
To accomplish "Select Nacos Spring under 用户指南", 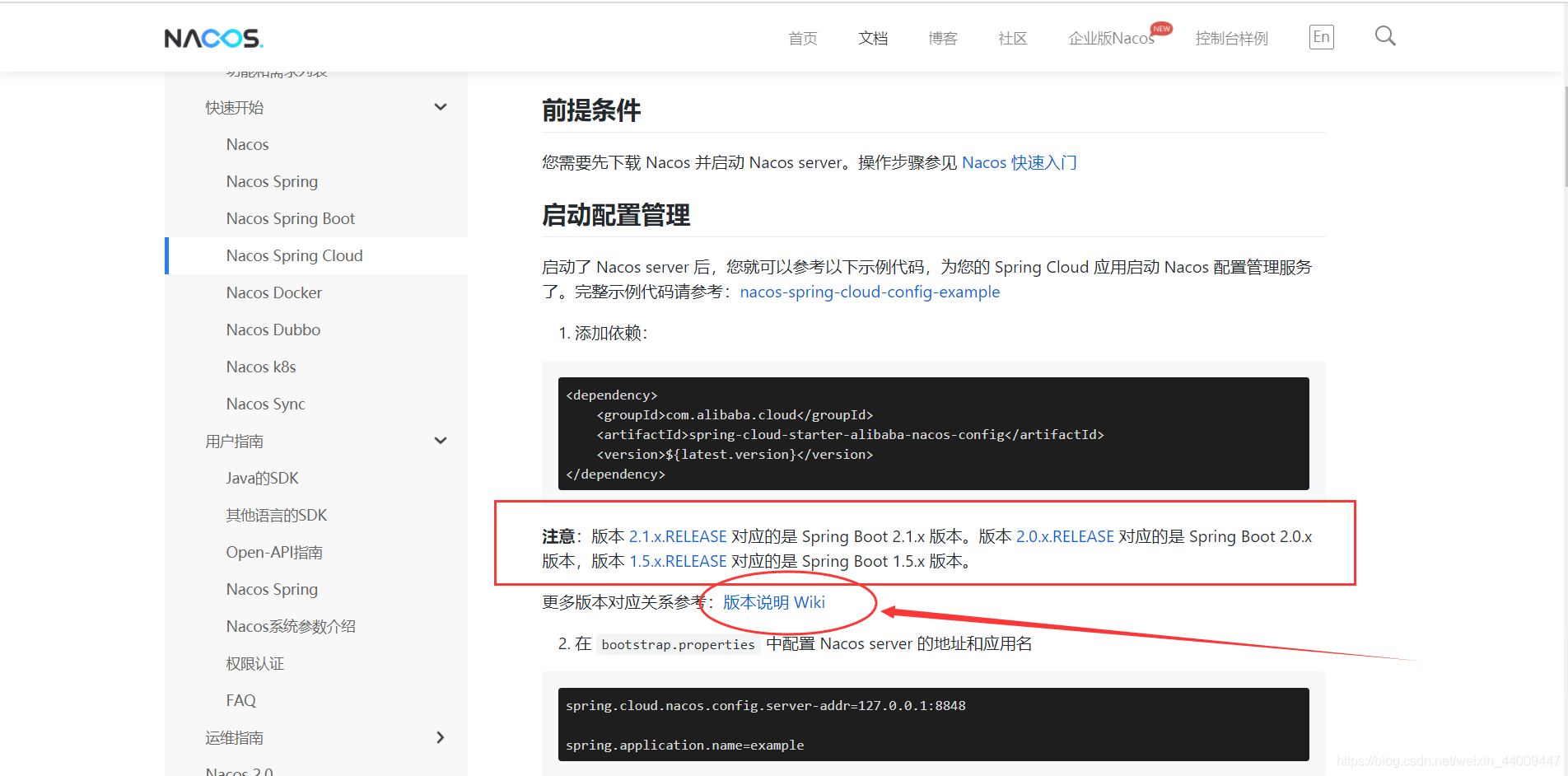I will pyautogui.click(x=272, y=589).
